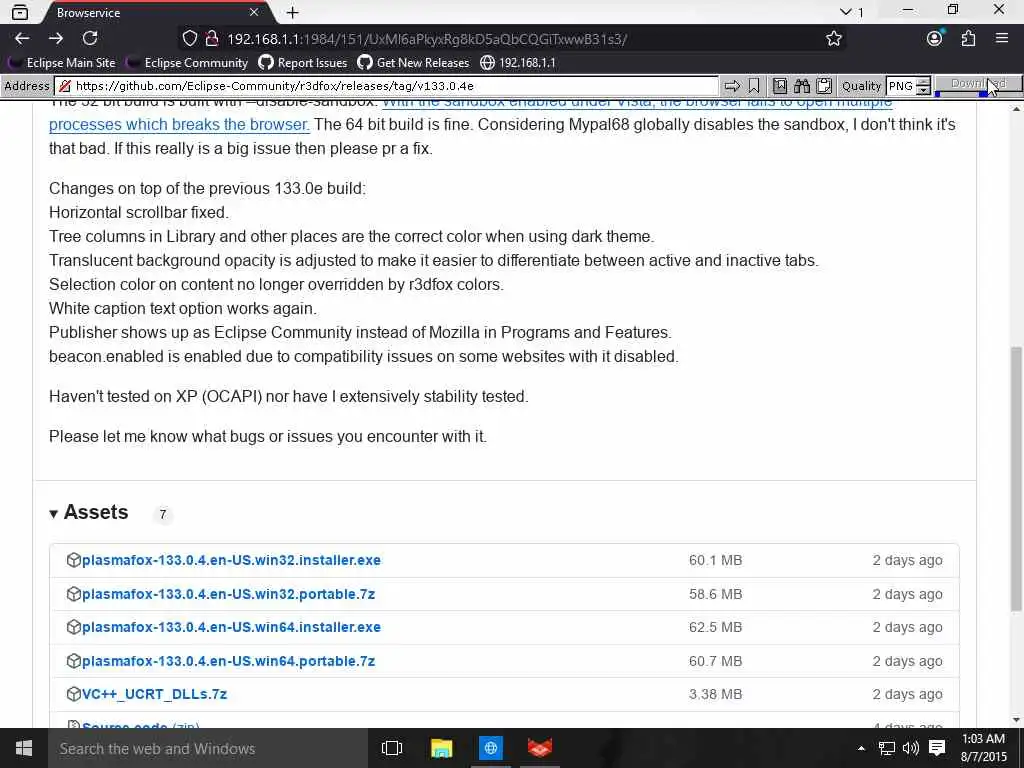
Task: Open Task View on the taskbar
Action: point(392,748)
